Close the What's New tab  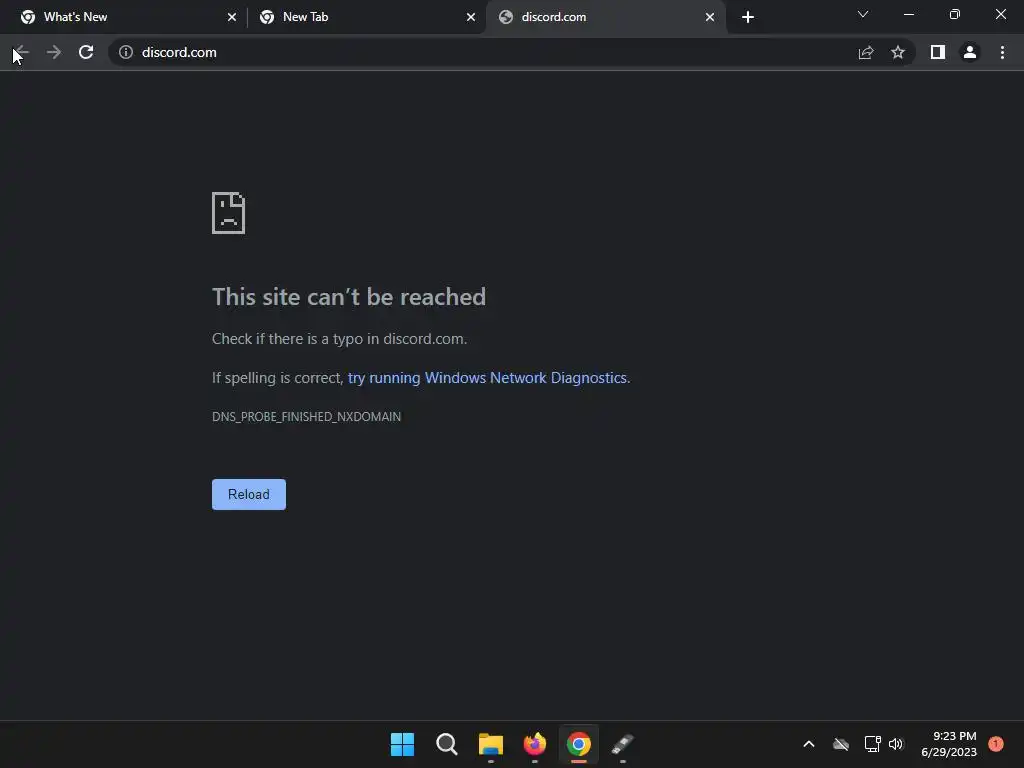click(232, 17)
